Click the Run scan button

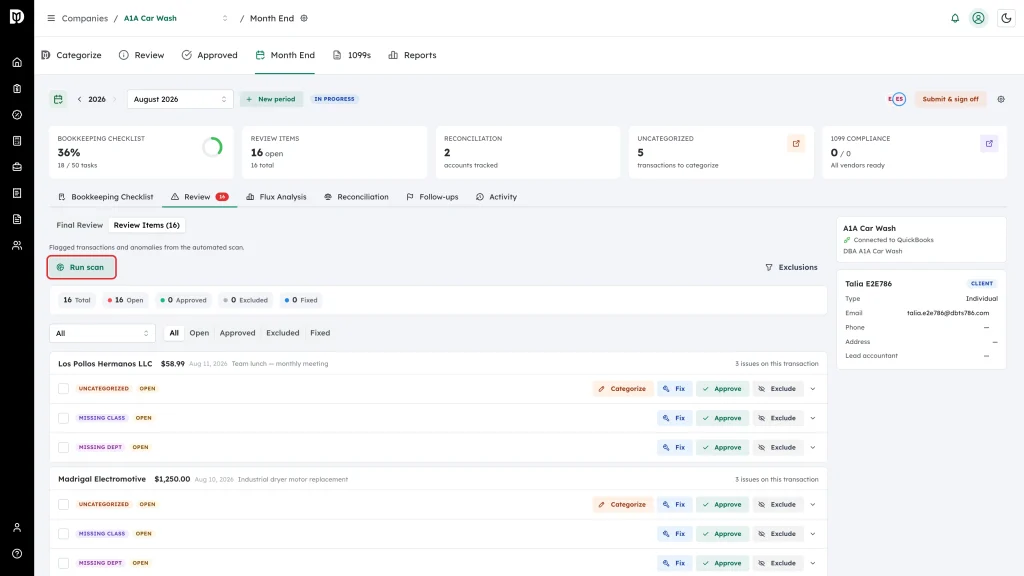pos(82,267)
